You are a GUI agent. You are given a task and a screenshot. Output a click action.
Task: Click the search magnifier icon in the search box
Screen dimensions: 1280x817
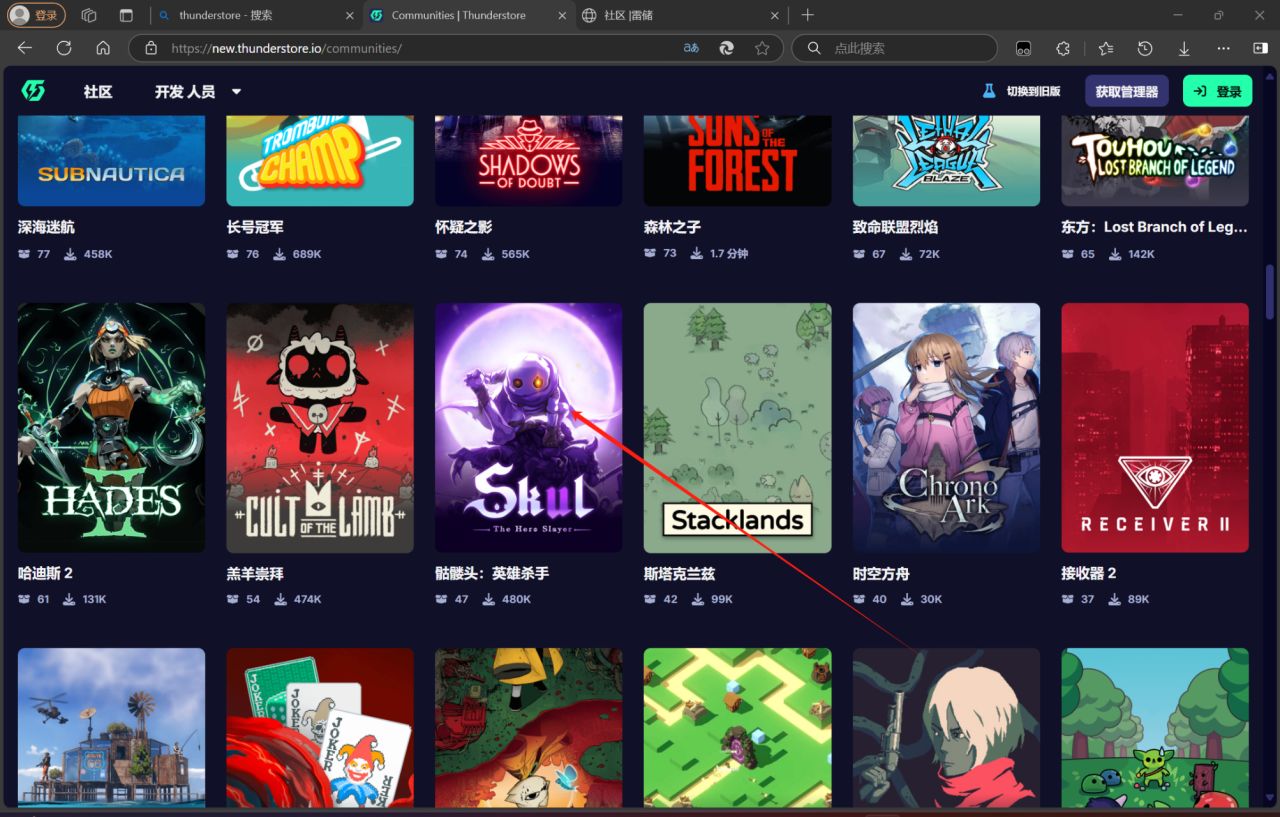[814, 48]
